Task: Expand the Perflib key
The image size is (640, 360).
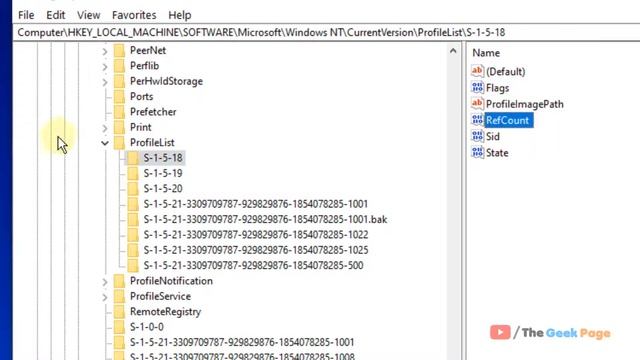Action: pos(105,67)
